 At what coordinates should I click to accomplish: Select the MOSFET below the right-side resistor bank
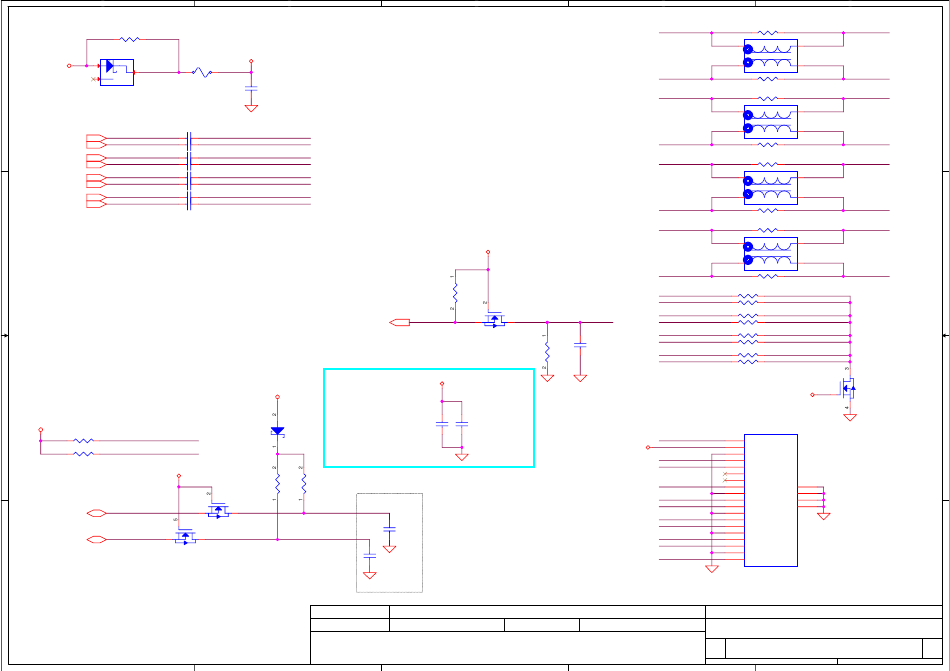(x=848, y=388)
